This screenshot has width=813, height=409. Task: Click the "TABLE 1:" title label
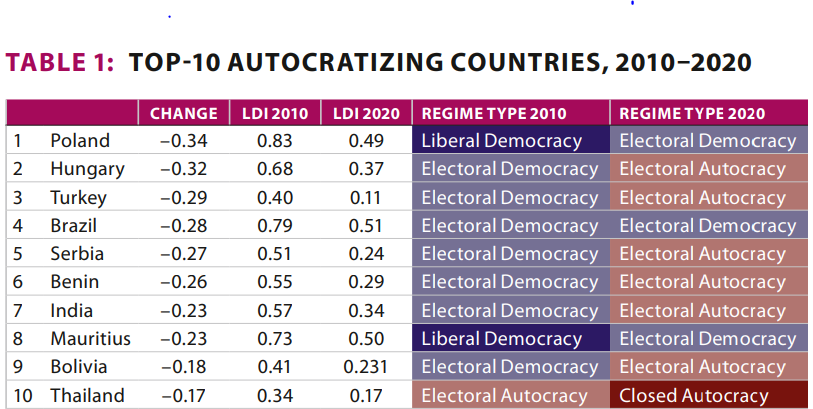click(61, 63)
